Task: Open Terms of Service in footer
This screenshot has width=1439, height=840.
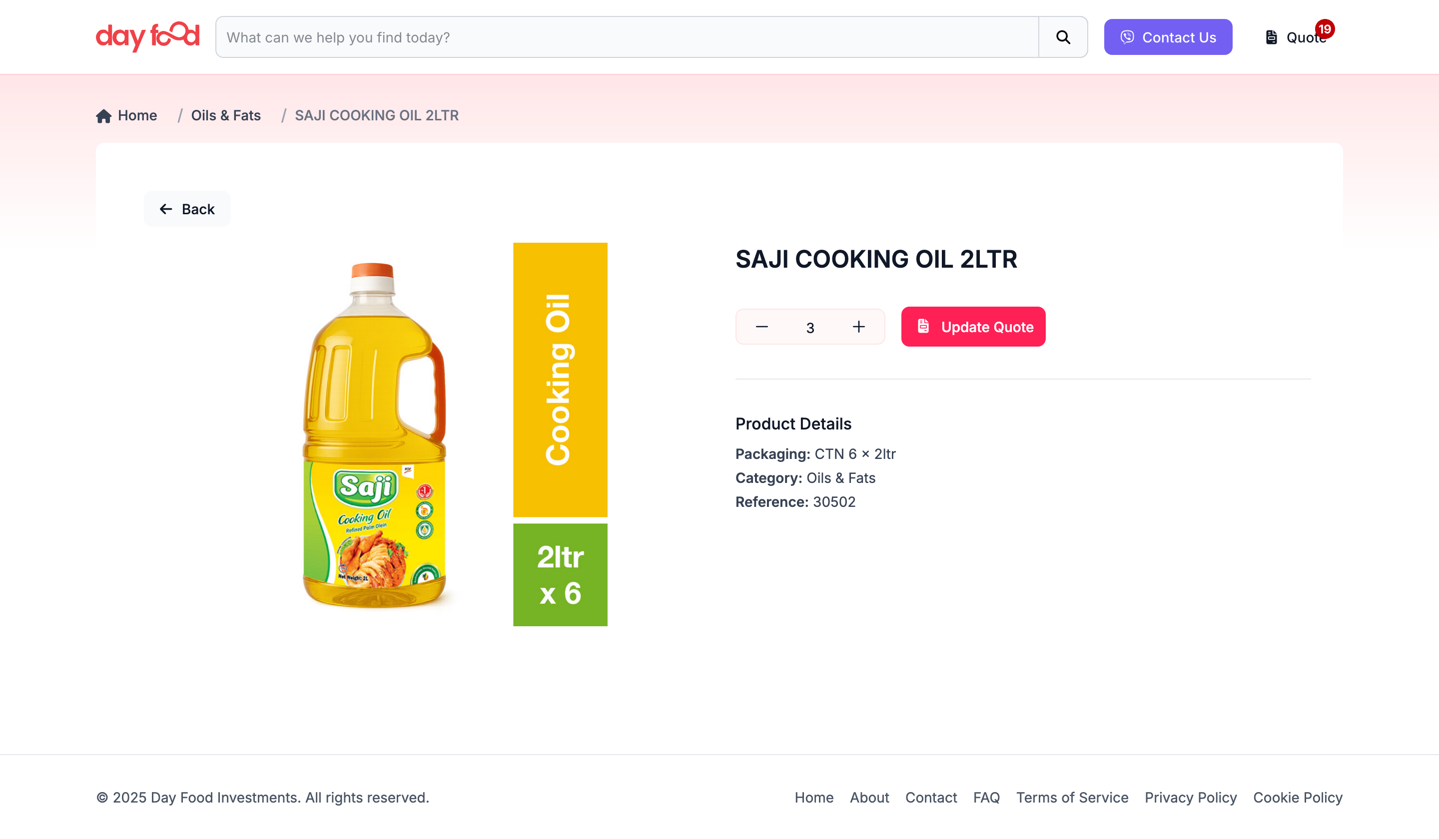Action: pos(1072,797)
